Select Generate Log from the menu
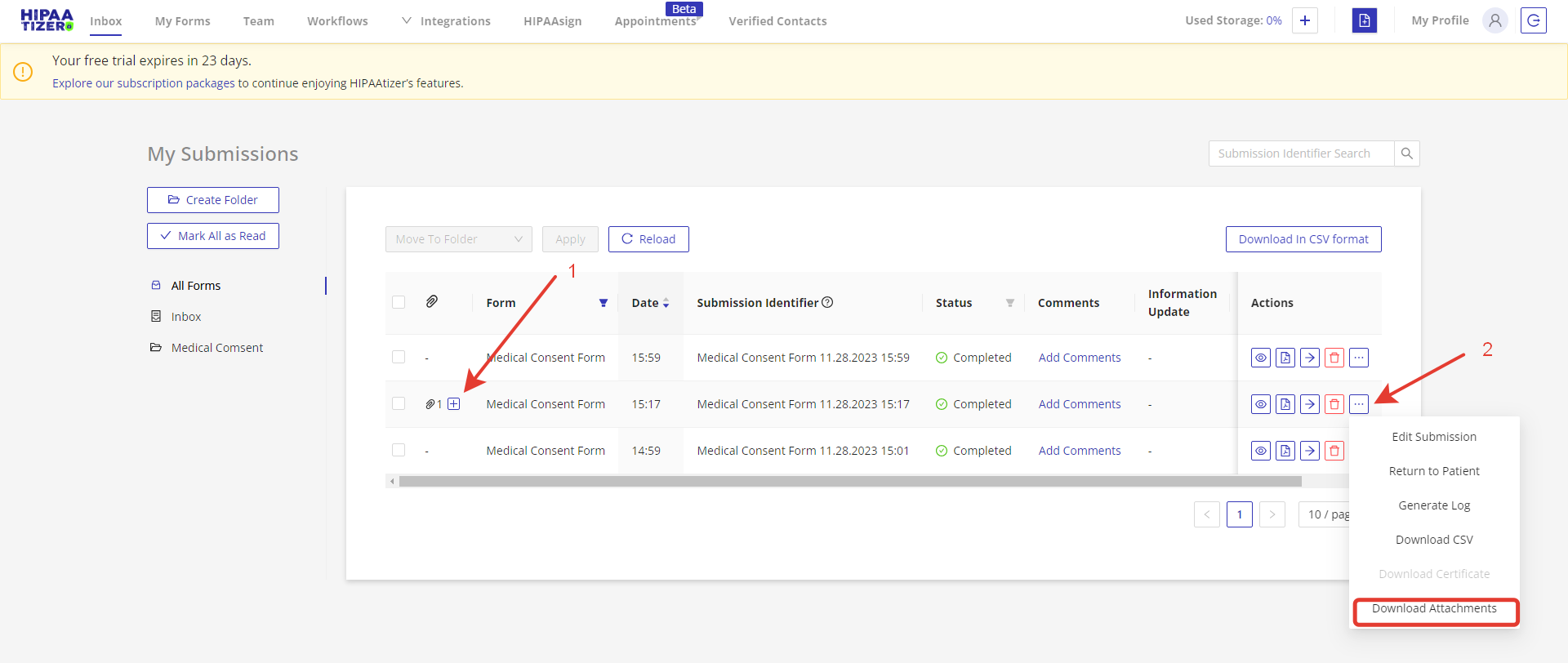The image size is (1568, 663). pos(1434,505)
